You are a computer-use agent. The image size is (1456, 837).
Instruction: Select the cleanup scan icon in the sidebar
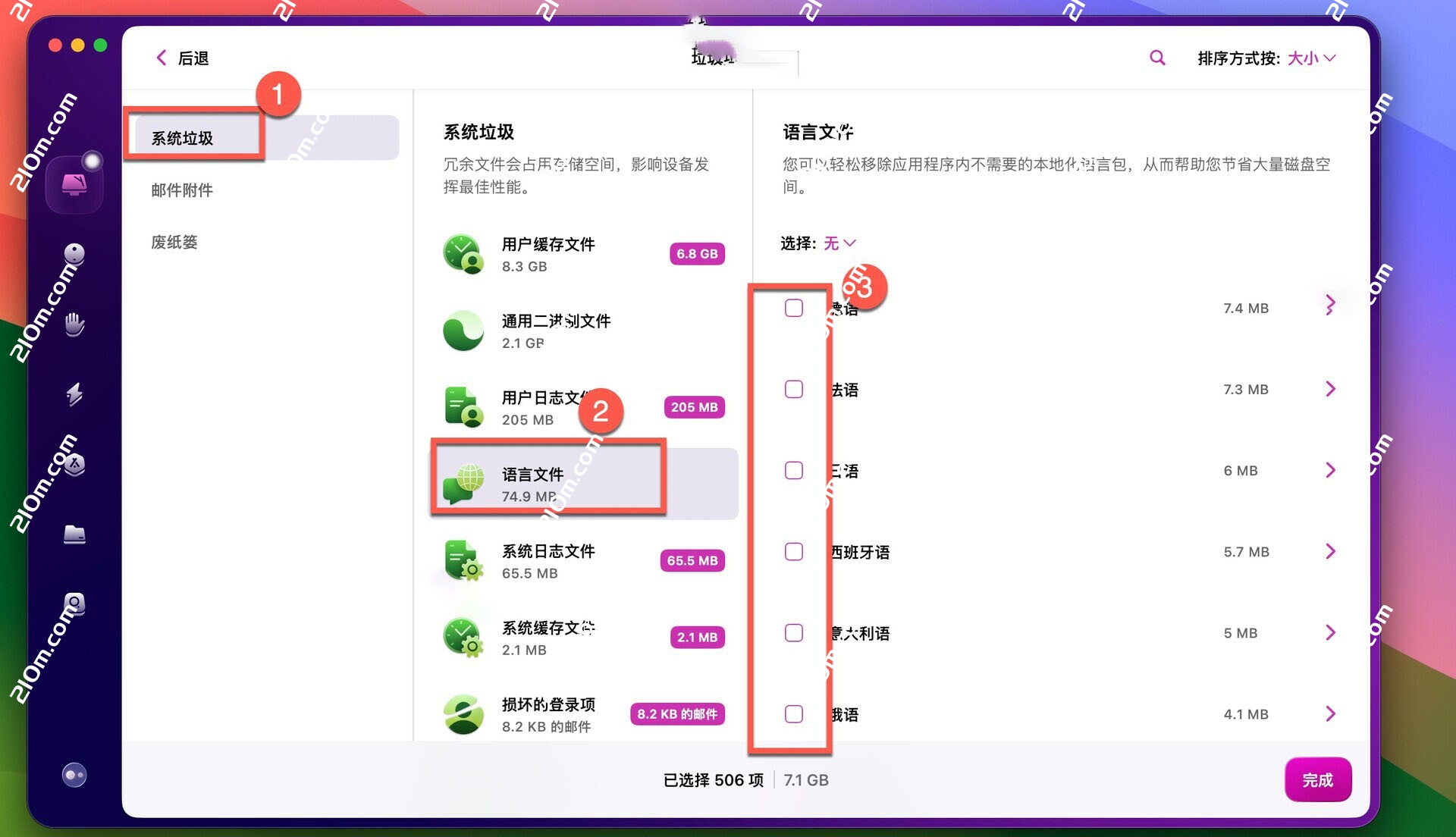(74, 182)
